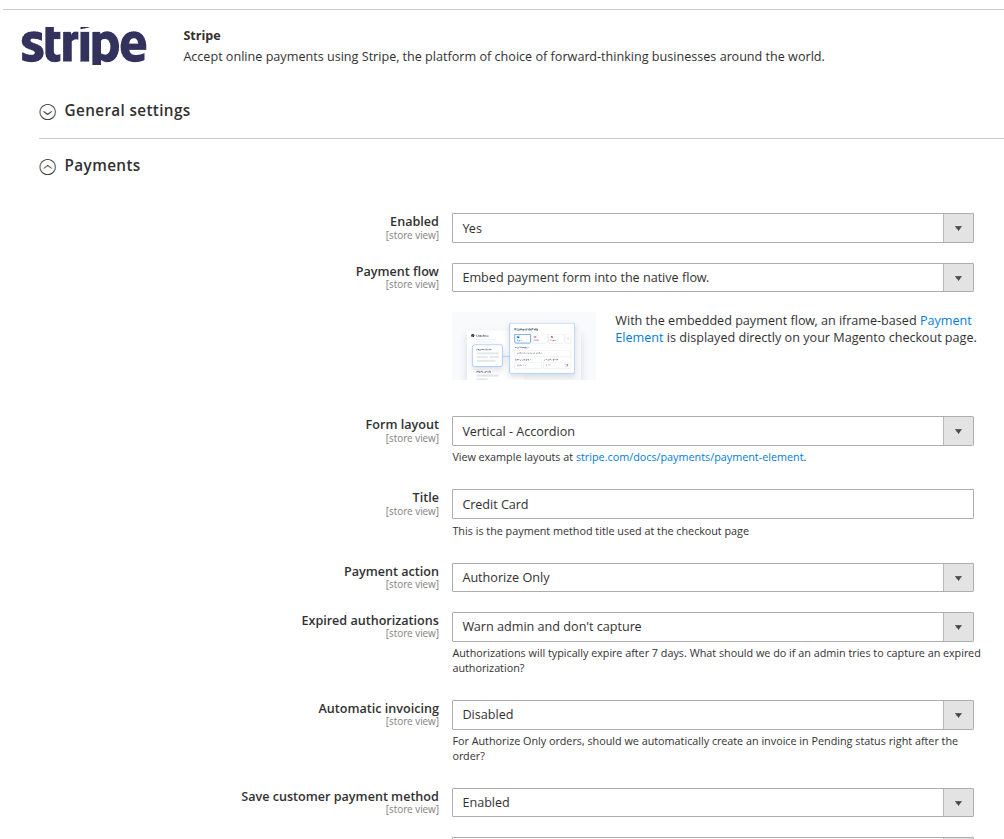Click the Automatic invoicing dropdown arrow icon
This screenshot has width=1004, height=839.
958,715
